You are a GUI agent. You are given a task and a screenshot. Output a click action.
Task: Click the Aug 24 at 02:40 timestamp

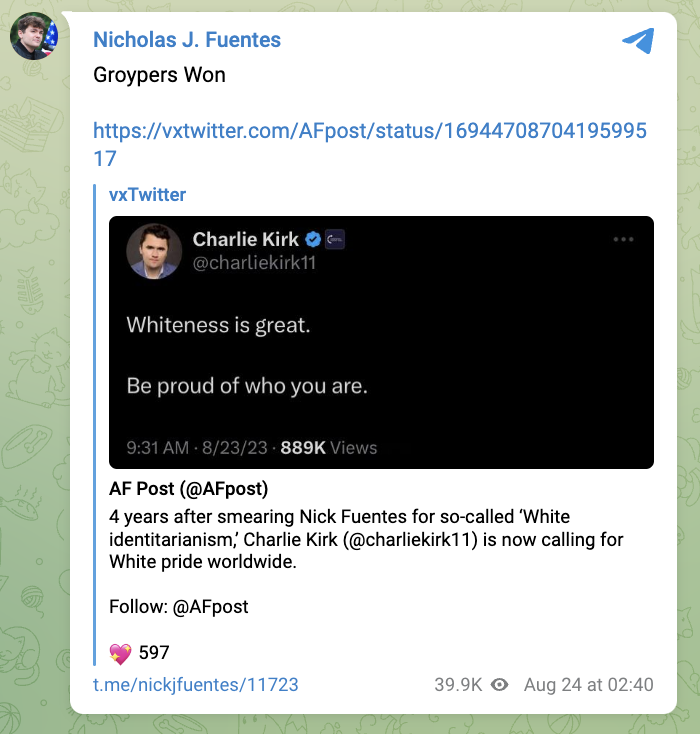(588, 685)
